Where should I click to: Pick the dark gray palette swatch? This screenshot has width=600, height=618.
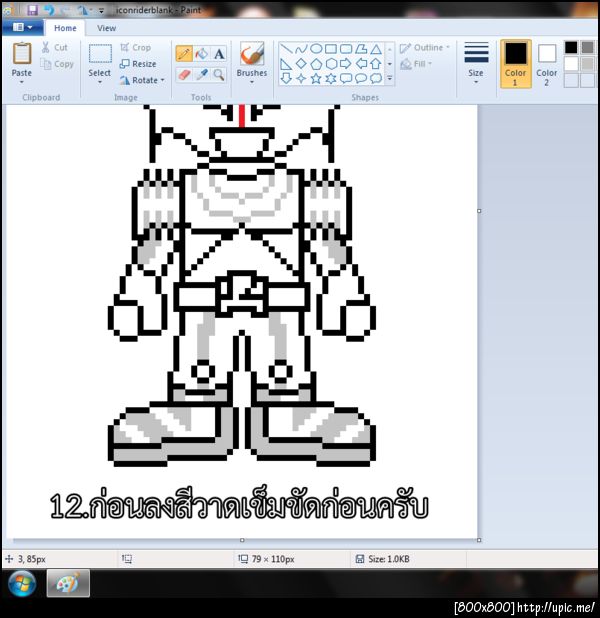(x=587, y=47)
